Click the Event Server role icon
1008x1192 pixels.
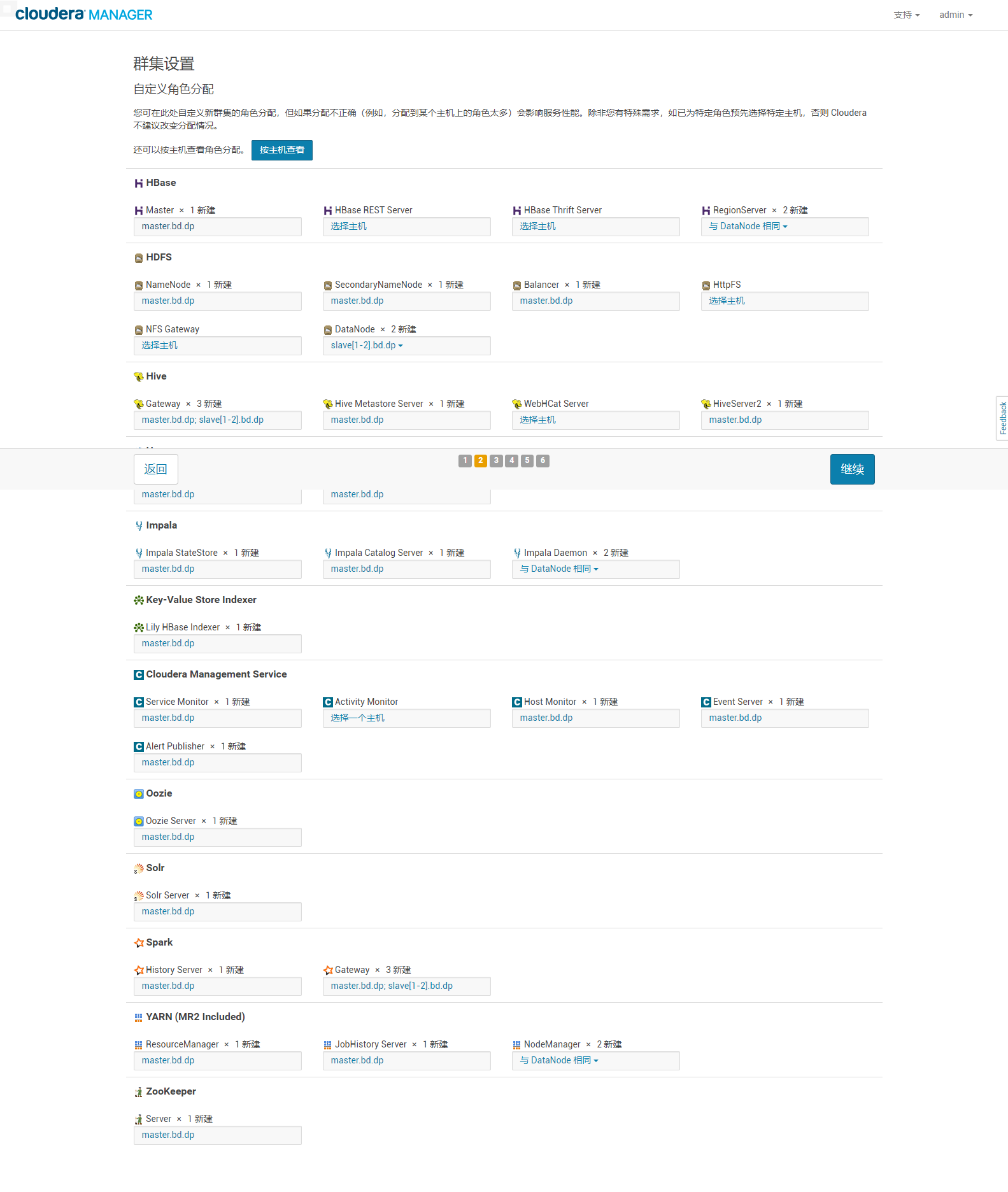[706, 702]
